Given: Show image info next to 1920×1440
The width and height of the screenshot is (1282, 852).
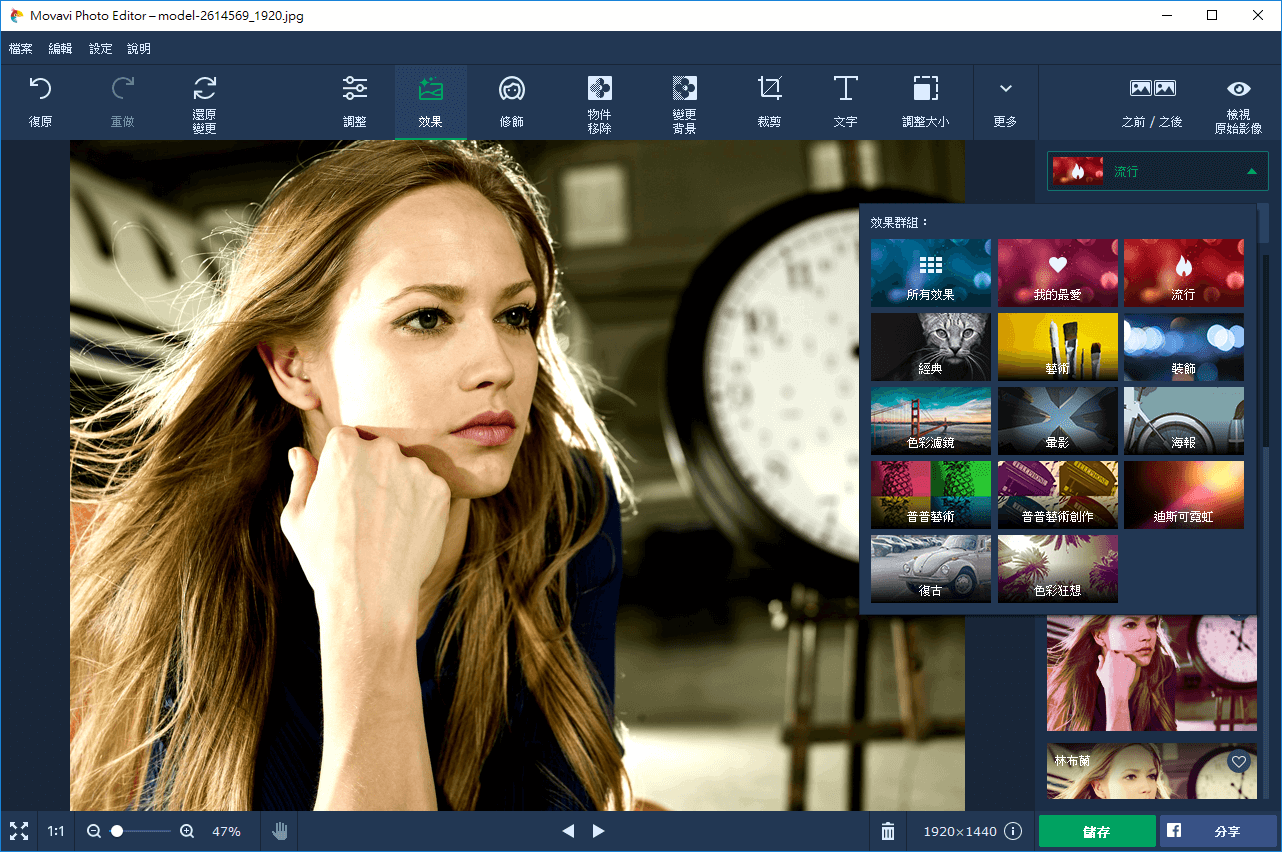Looking at the screenshot, I should [x=1013, y=831].
